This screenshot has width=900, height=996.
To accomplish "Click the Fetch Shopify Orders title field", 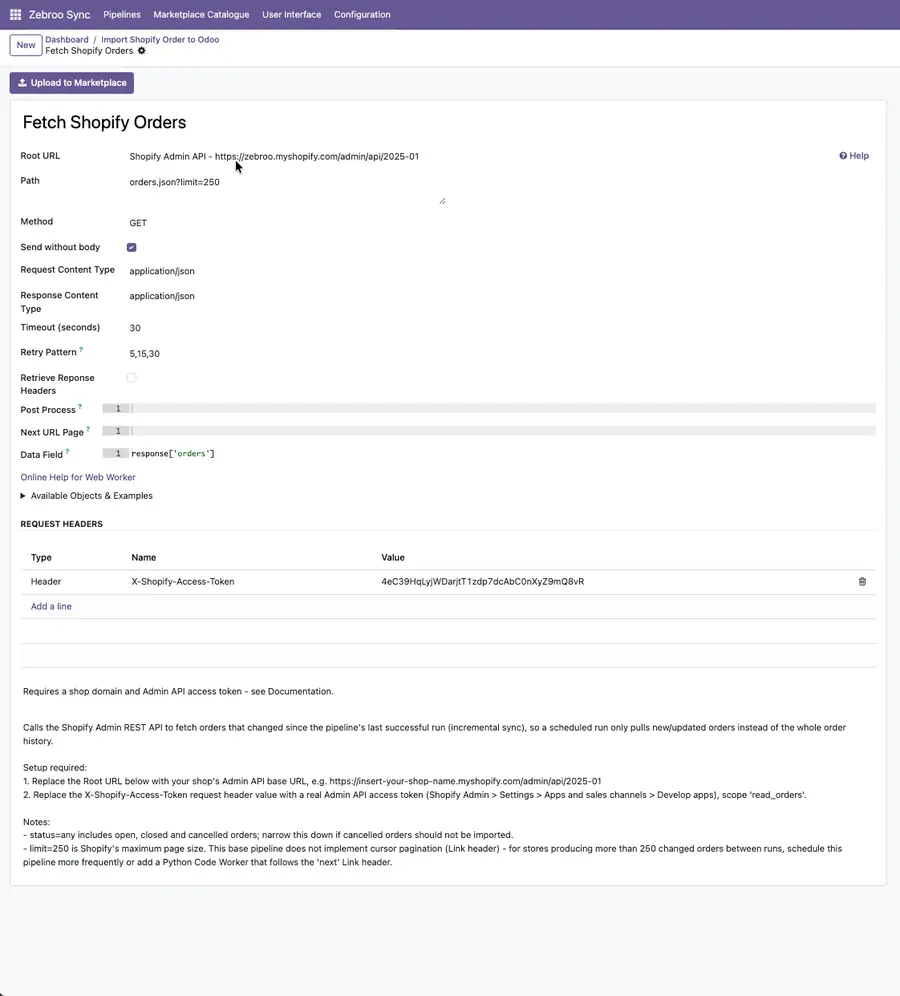I will click(104, 122).
